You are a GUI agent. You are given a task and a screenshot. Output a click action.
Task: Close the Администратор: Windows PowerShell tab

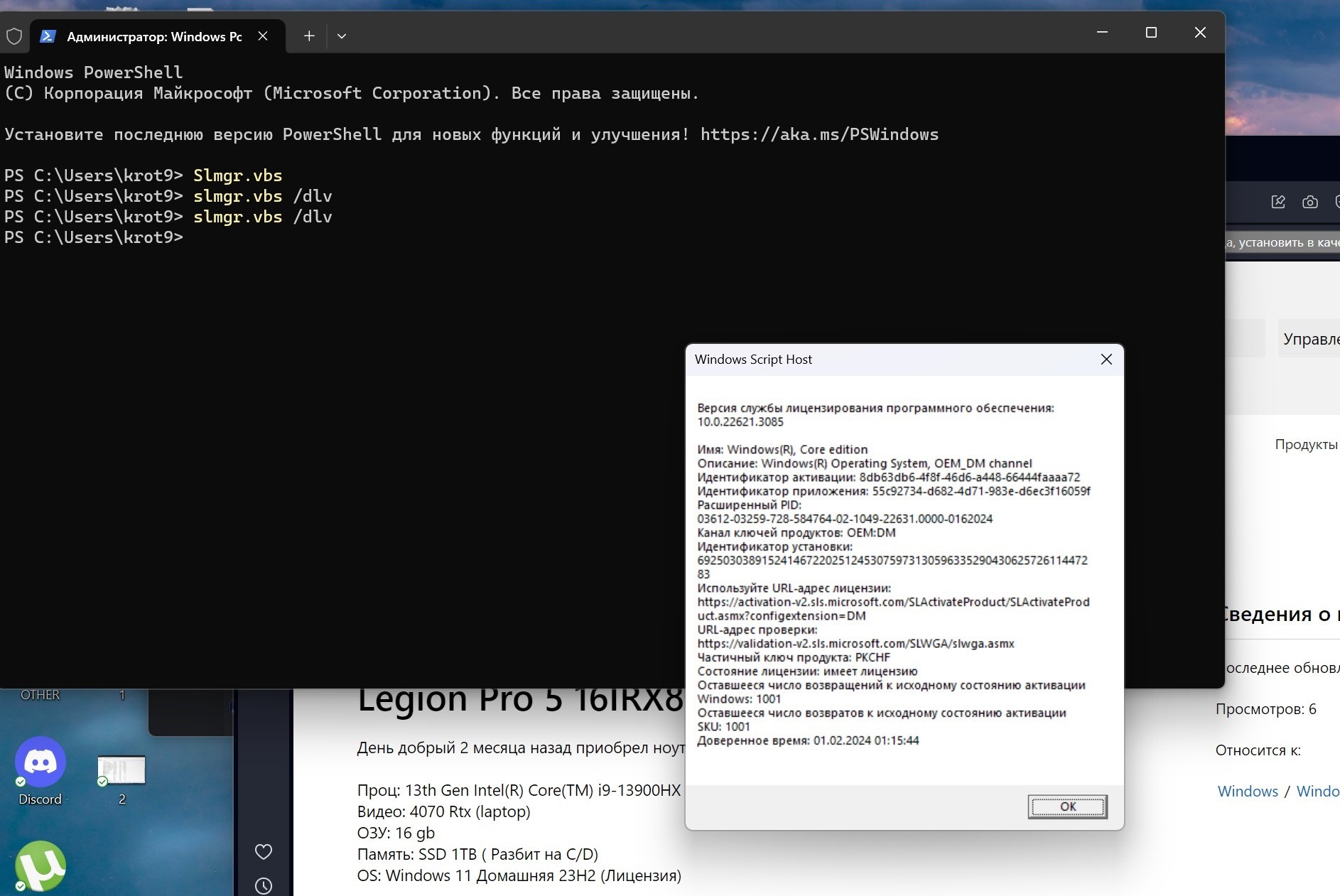(263, 36)
